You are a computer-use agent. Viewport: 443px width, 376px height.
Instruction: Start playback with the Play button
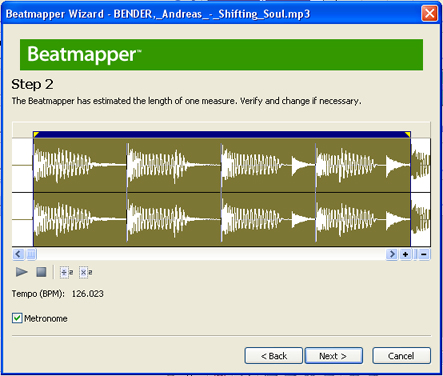(22, 272)
